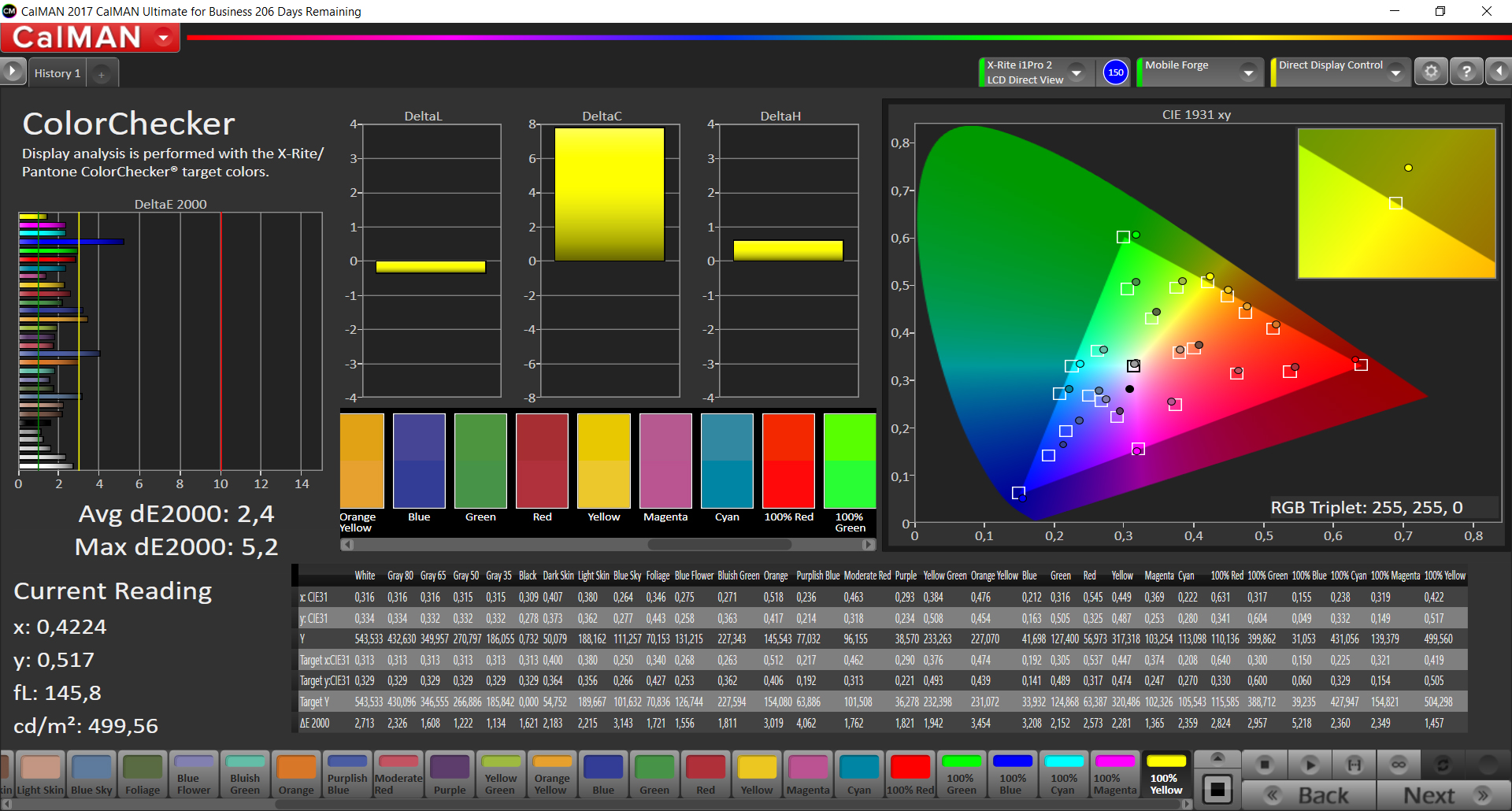Click the question mark help icon

pyautogui.click(x=1466, y=72)
